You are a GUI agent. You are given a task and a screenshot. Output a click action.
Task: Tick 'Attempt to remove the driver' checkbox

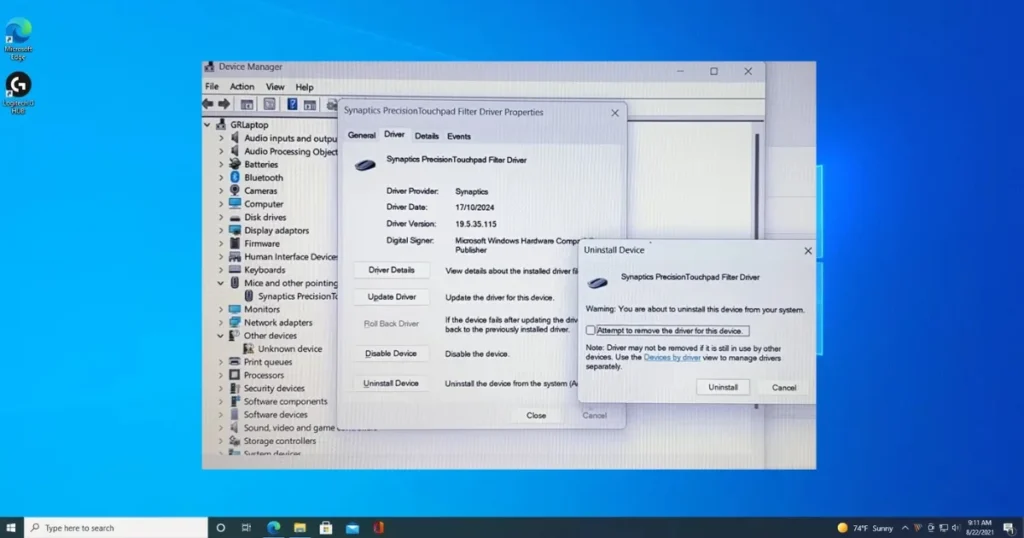[590, 330]
